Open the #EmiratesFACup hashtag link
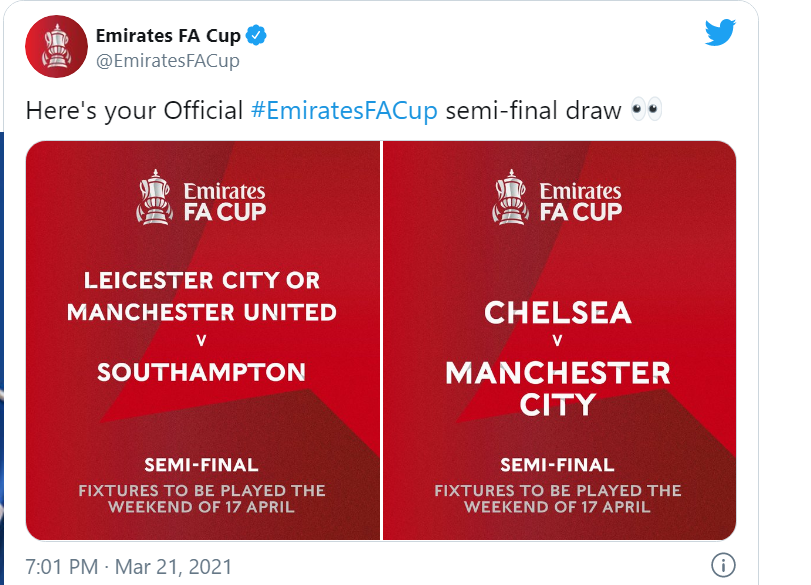811x585 pixels. coord(344,111)
